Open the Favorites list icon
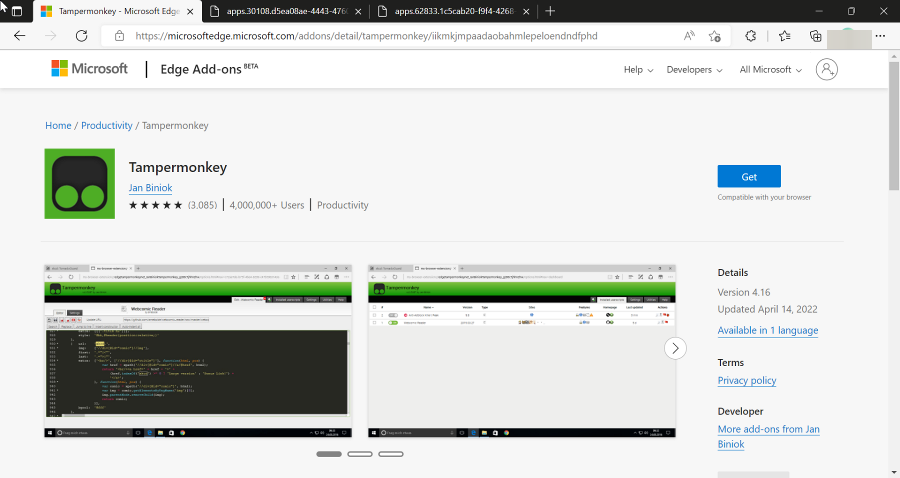This screenshot has height=478, width=900. click(x=785, y=36)
